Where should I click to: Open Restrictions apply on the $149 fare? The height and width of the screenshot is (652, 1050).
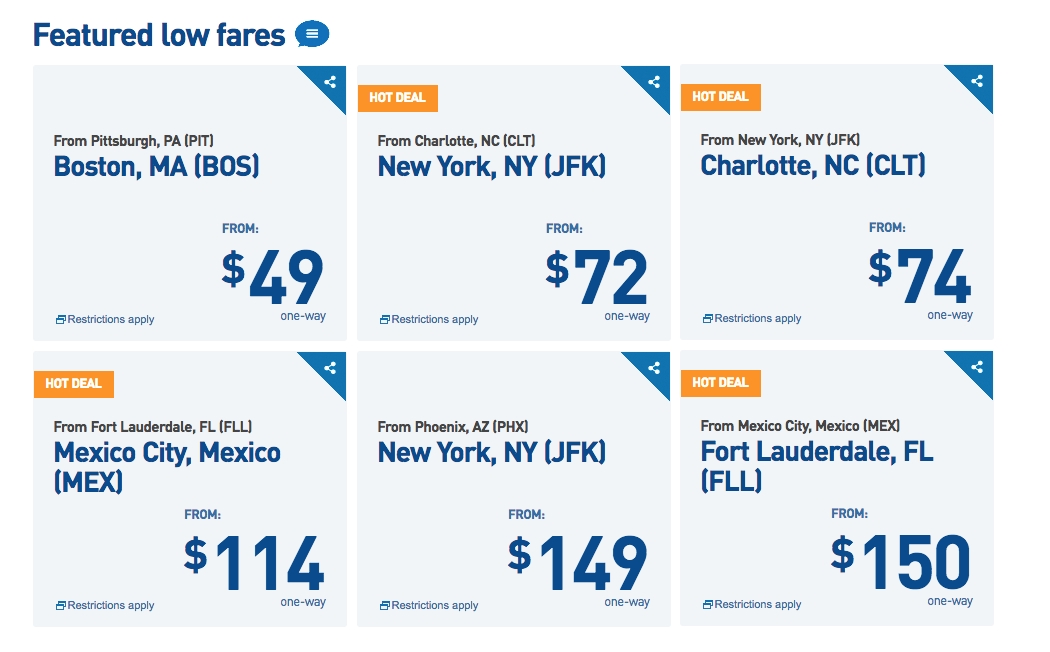tap(429, 605)
